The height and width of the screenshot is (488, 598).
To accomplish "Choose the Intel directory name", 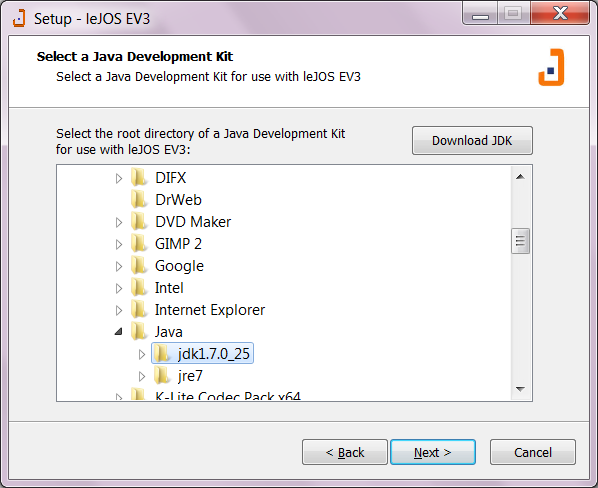I will pyautogui.click(x=169, y=288).
